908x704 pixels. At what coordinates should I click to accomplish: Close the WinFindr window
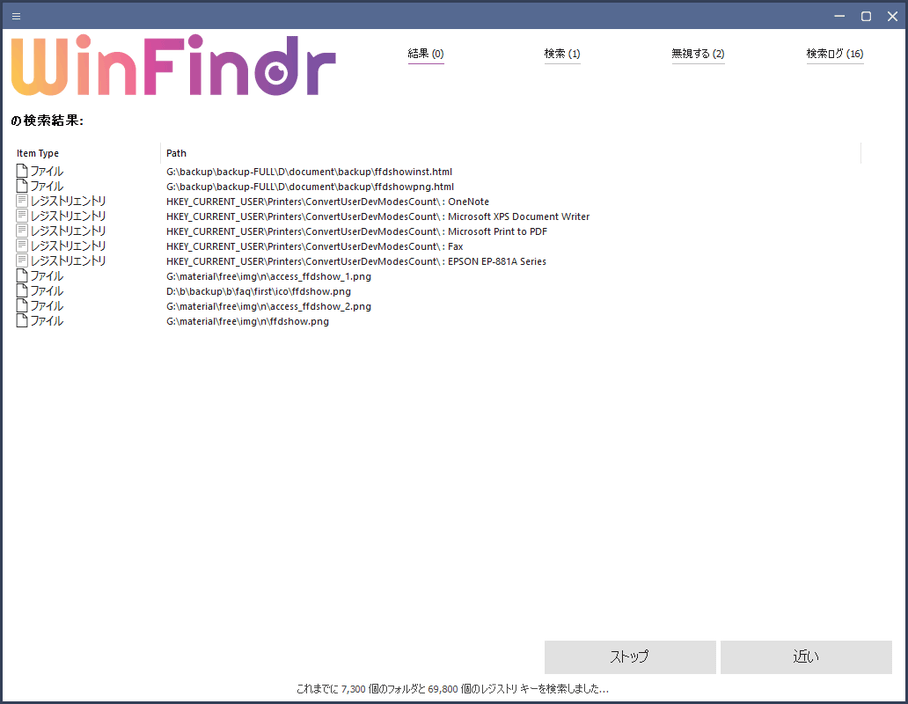pyautogui.click(x=892, y=16)
